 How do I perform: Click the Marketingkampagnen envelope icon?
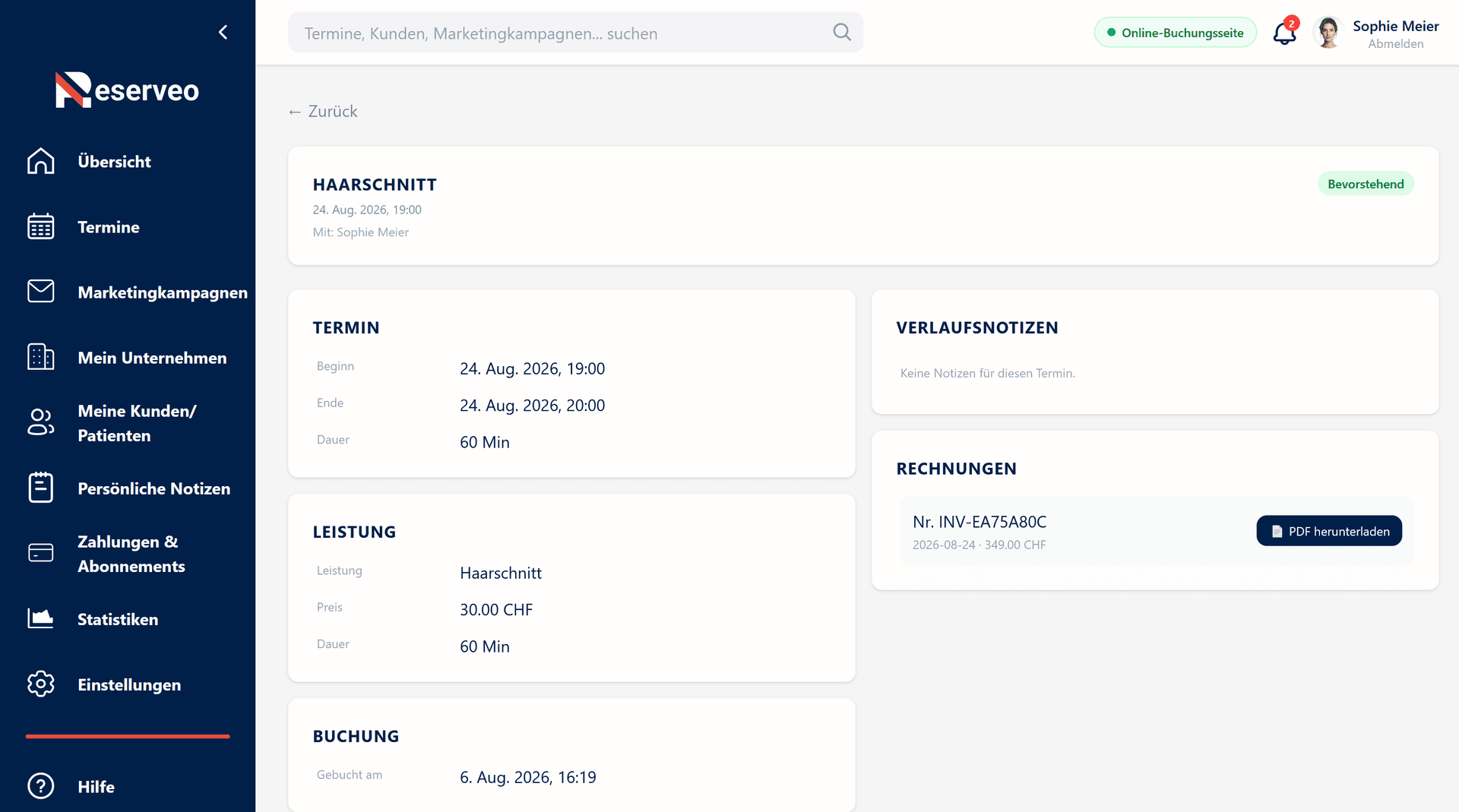(41, 292)
